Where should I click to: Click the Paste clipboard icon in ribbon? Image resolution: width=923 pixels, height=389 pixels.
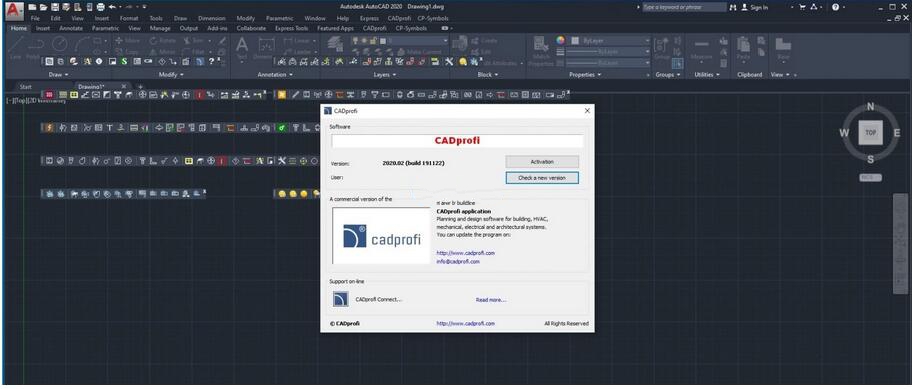743,44
